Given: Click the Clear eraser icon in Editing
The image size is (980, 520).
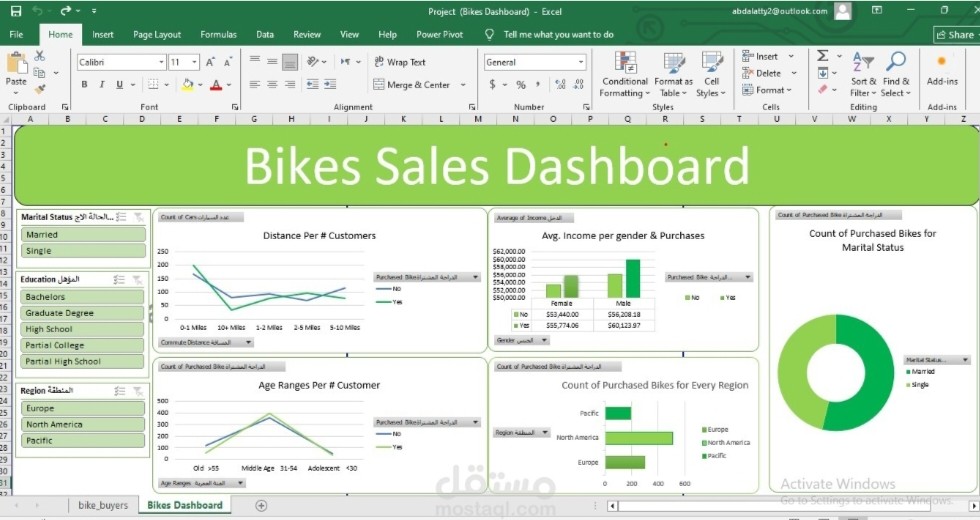Looking at the screenshot, I should (823, 89).
